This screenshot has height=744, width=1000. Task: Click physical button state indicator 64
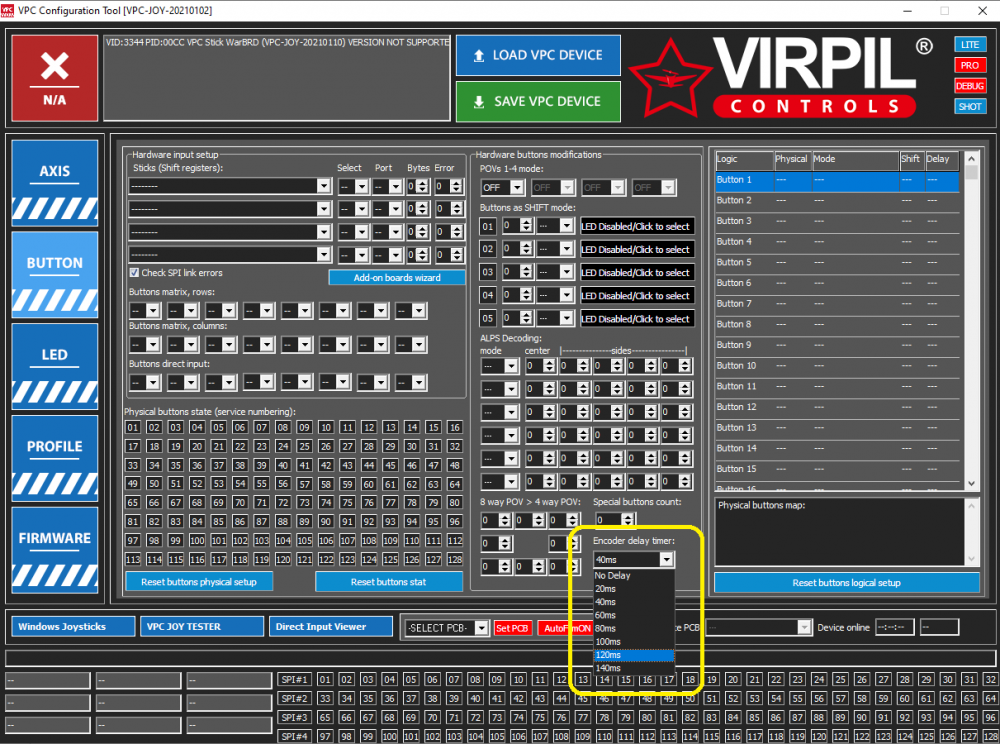click(455, 484)
